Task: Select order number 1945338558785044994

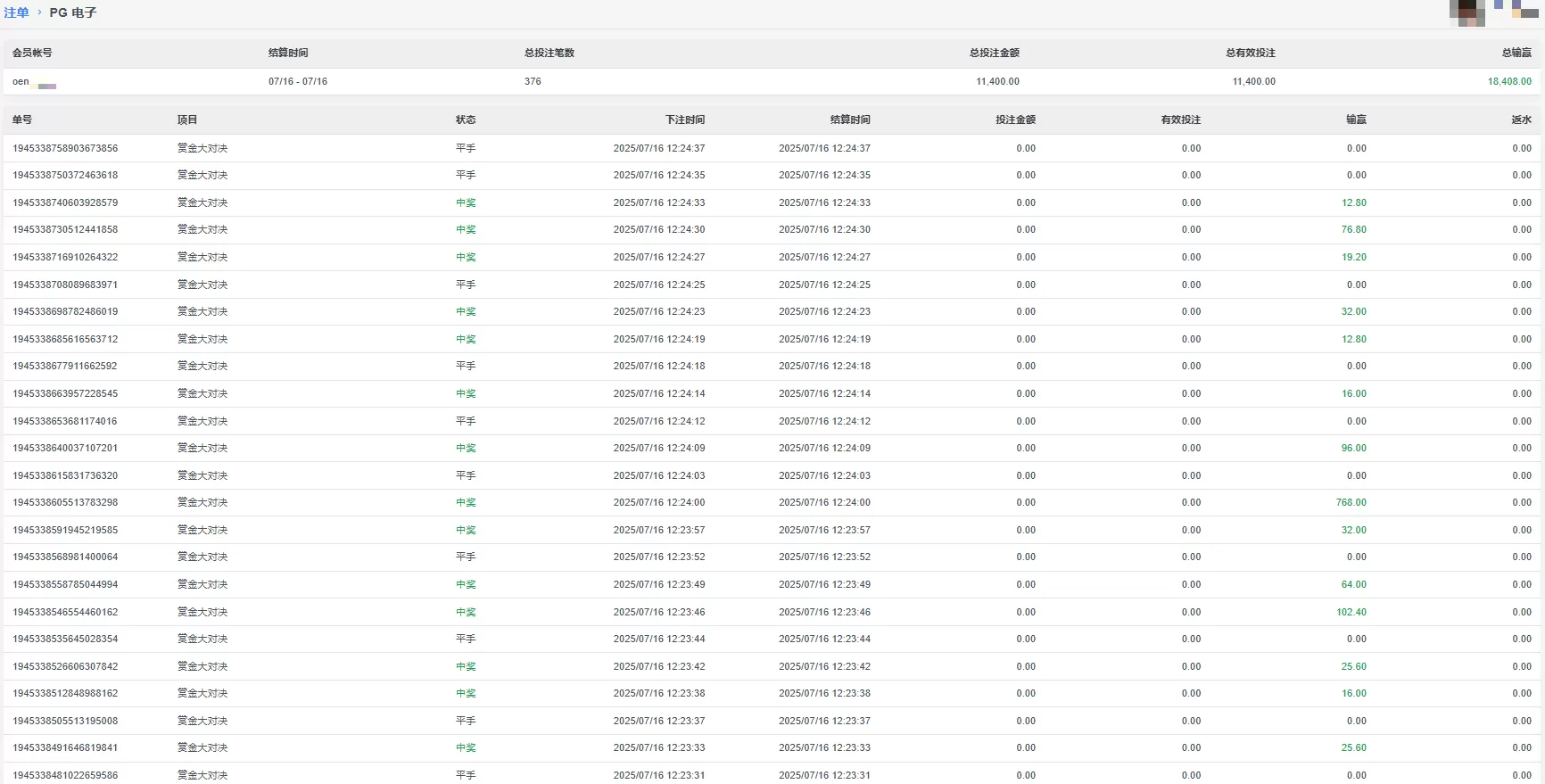Action: point(65,584)
